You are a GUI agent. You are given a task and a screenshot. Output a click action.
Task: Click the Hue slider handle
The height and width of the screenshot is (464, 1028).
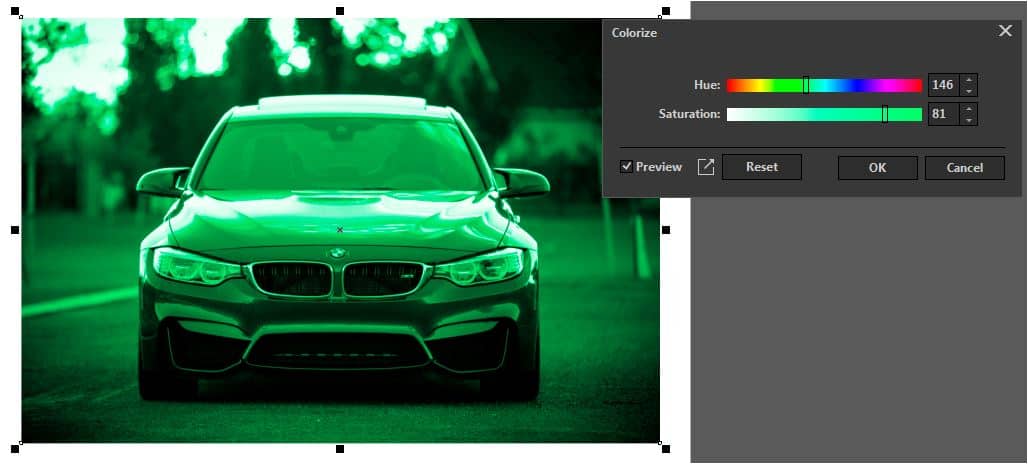pyautogui.click(x=806, y=85)
